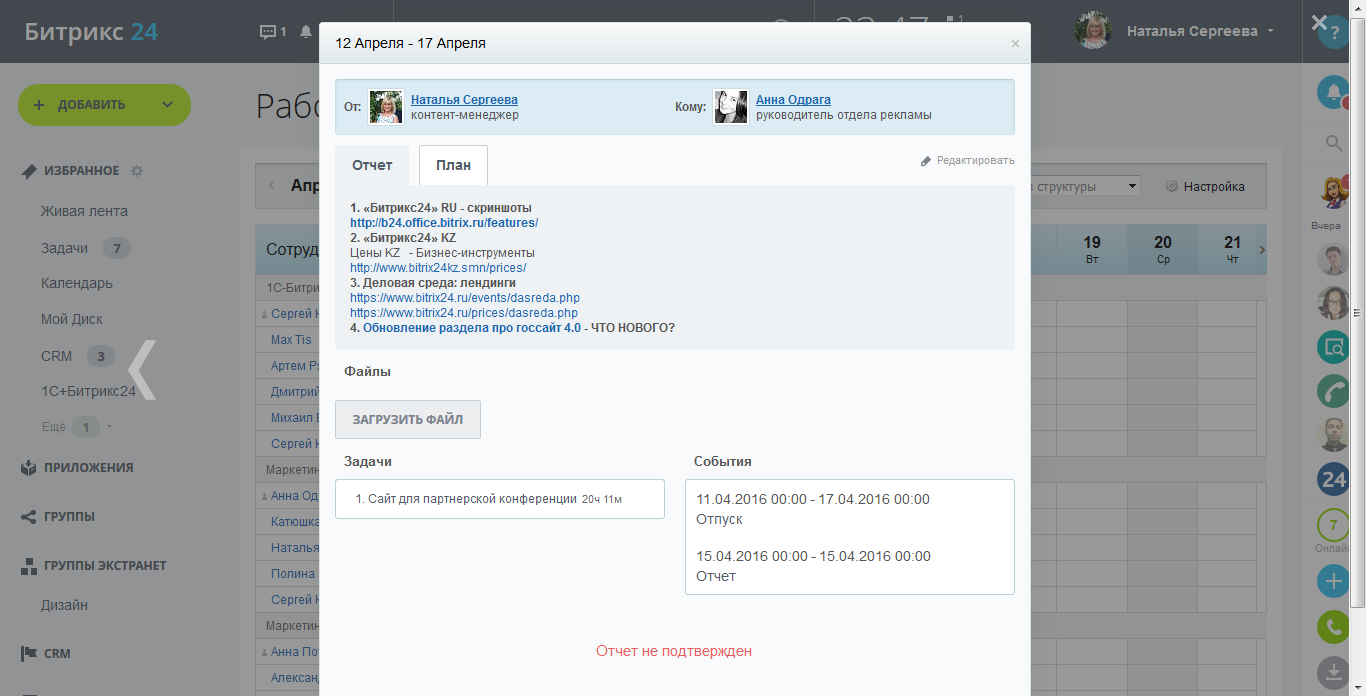1366x696 pixels.
Task: Open Мой Диск in left menu
Action: click(72, 320)
